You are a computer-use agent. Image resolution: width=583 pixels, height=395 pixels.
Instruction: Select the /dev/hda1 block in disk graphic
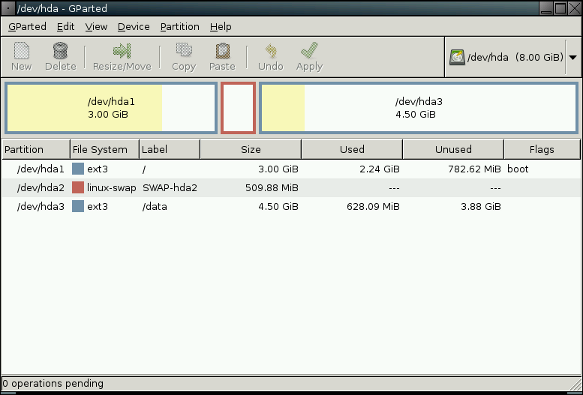[x=111, y=108]
